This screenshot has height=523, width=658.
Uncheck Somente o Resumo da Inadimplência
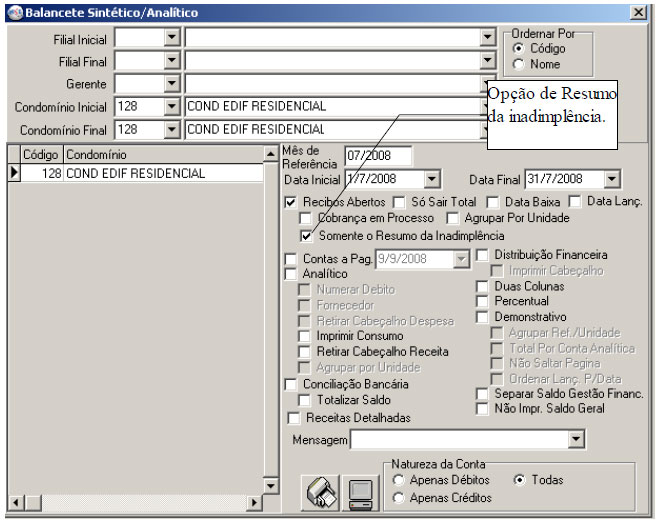tap(307, 235)
